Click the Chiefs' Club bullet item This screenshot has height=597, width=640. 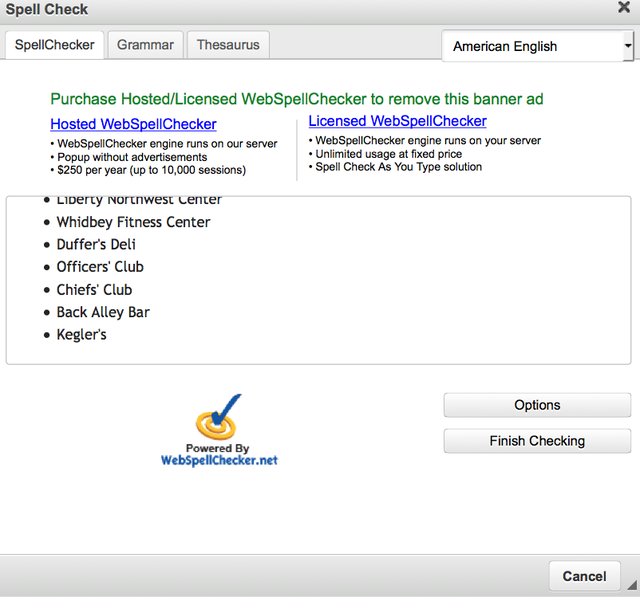point(94,290)
